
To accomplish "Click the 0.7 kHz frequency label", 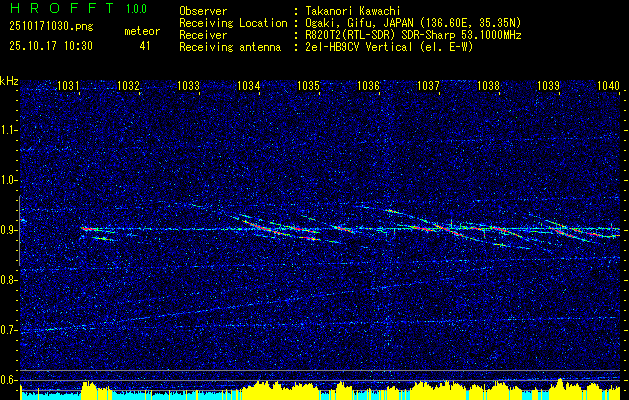I will click(x=7, y=330).
